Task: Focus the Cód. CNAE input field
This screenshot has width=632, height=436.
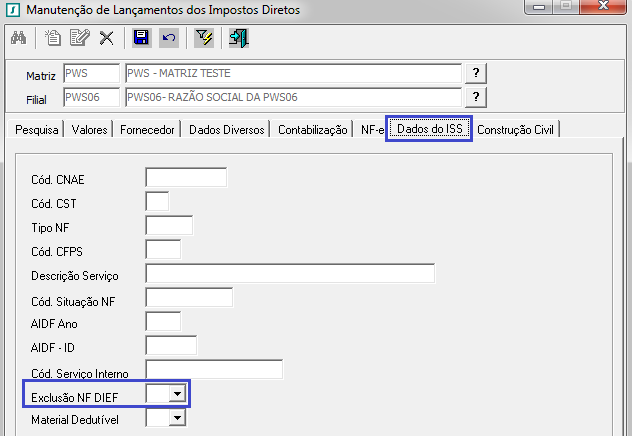Action: (x=186, y=177)
